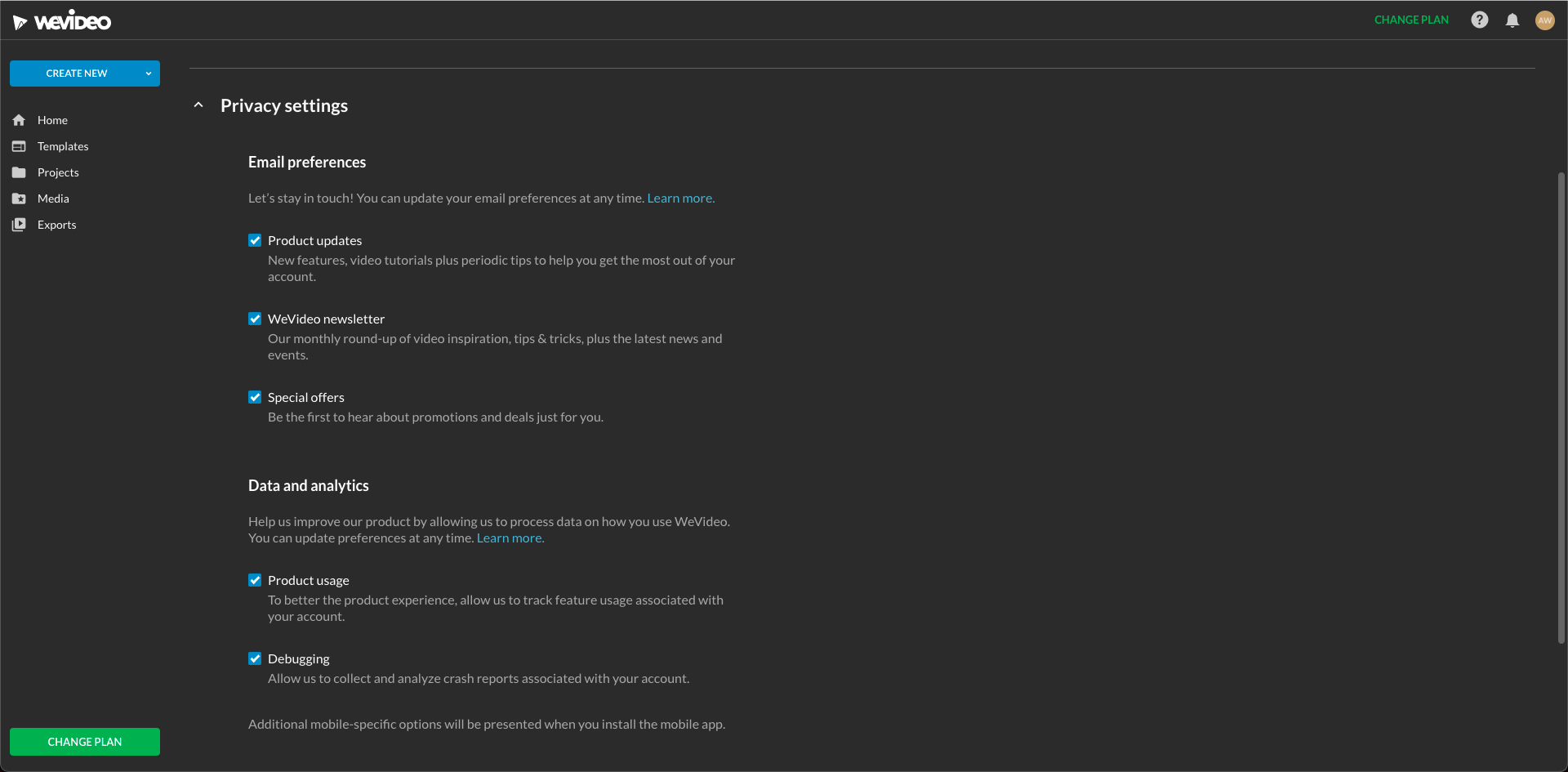Open Learn more link under Data and analytics
The height and width of the screenshot is (772, 1568).
click(510, 538)
